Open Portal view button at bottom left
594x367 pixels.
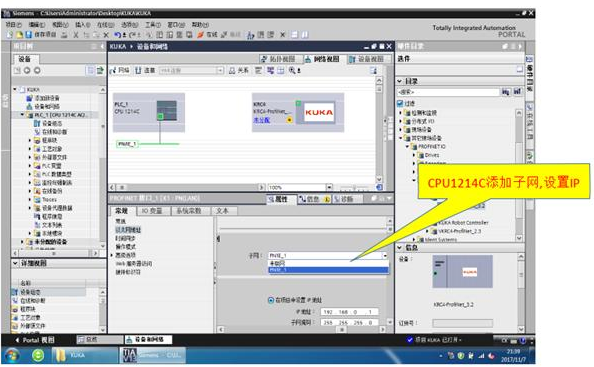tap(35, 340)
